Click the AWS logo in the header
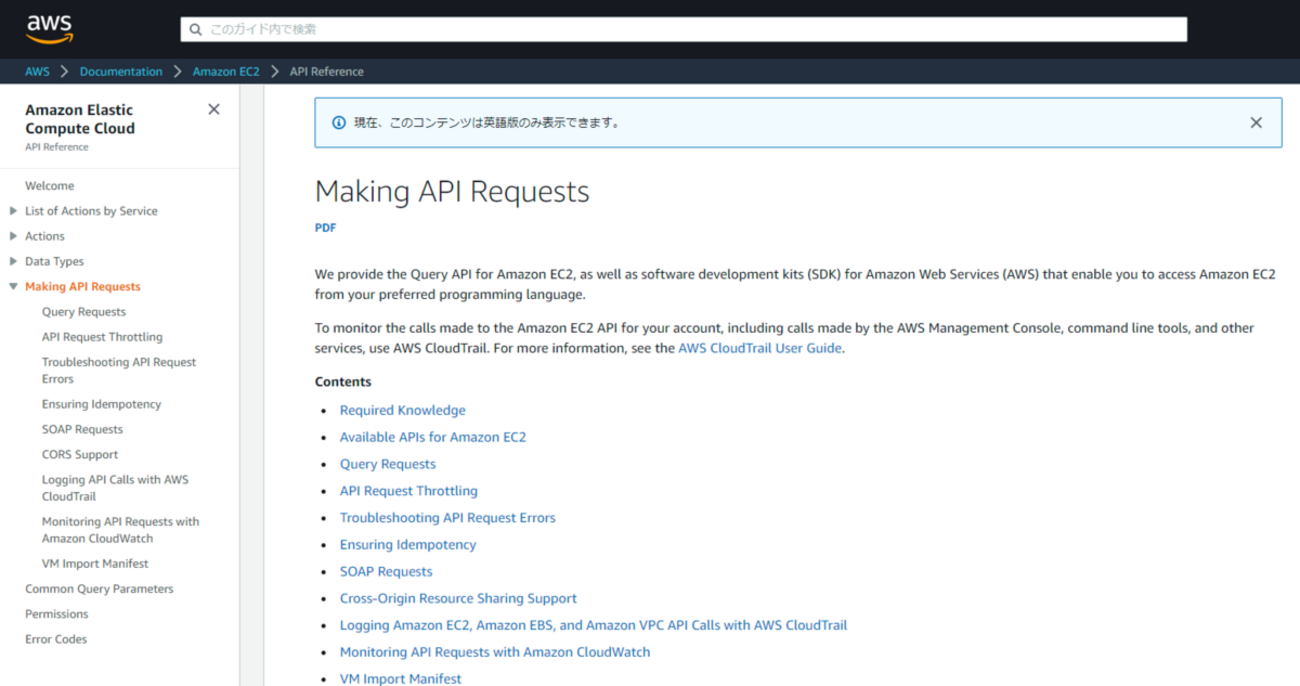This screenshot has width=1300, height=686. pyautogui.click(x=49, y=29)
